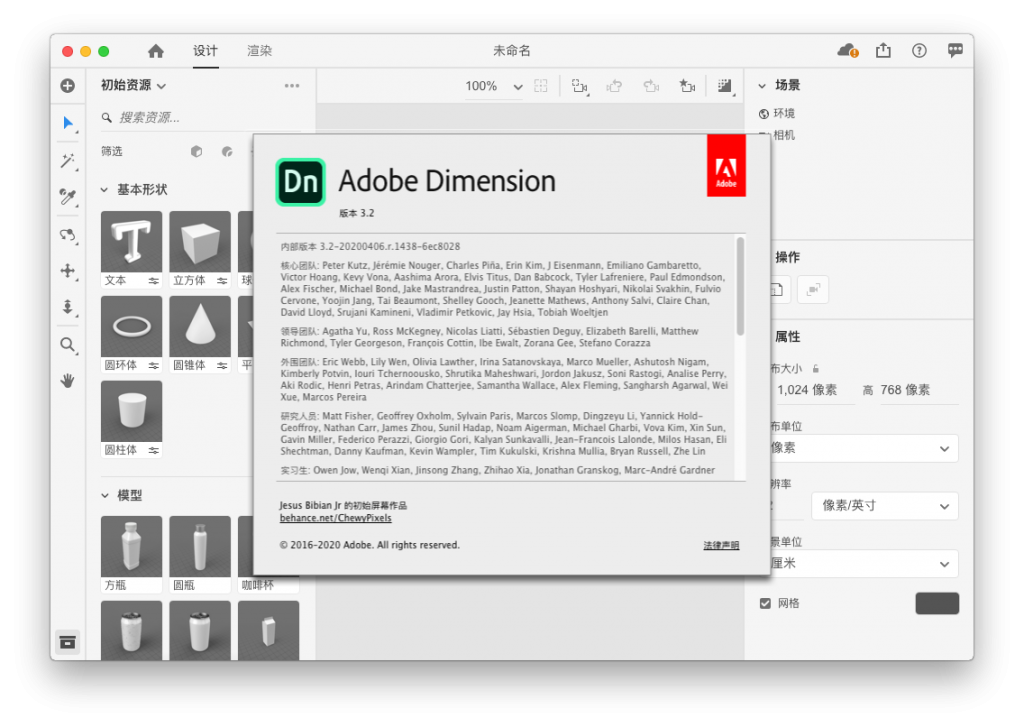This screenshot has height=727, width=1024.
Task: Click the share export icon
Action: pyautogui.click(x=883, y=50)
